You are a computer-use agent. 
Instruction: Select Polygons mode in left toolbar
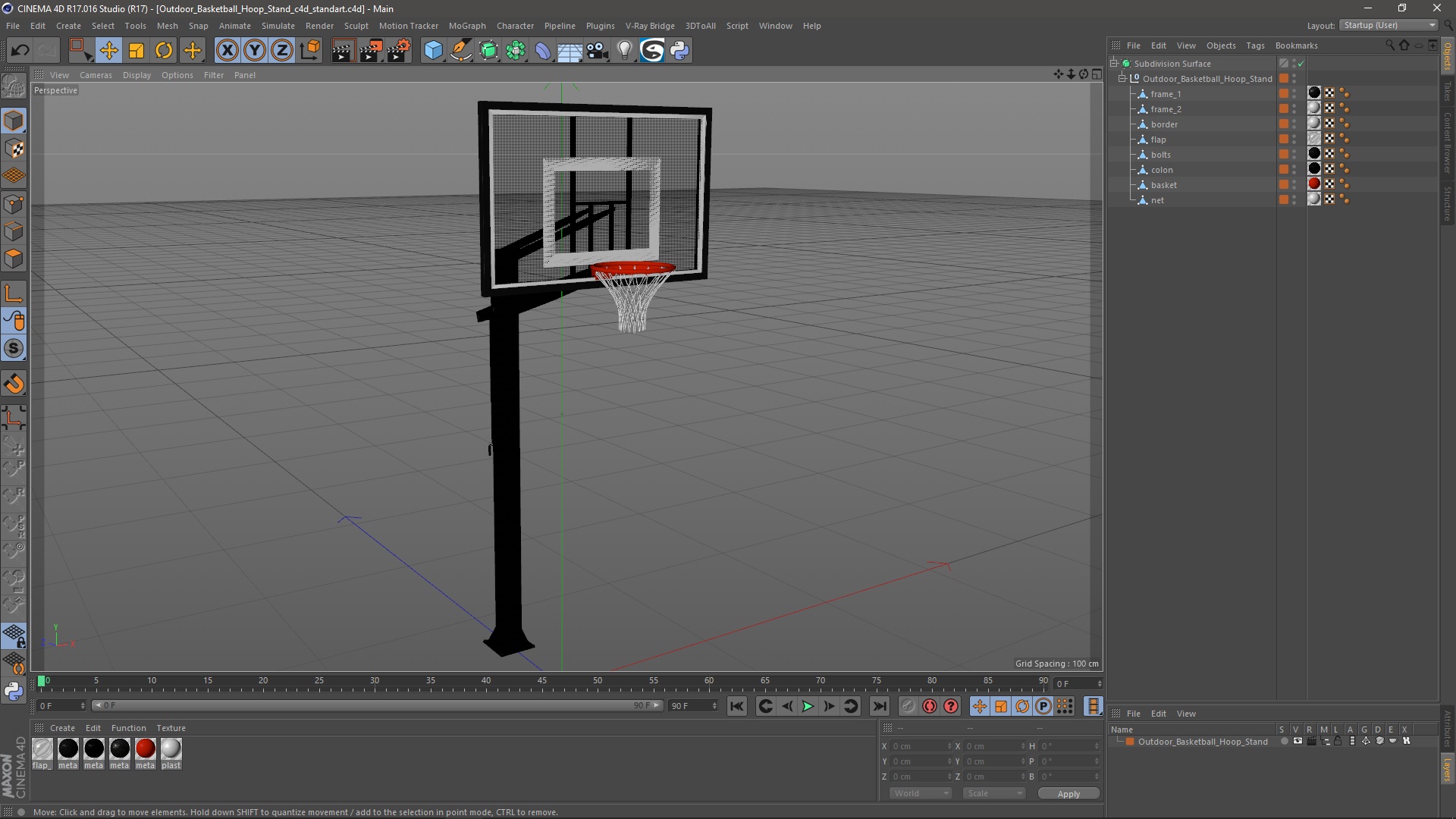click(x=14, y=259)
